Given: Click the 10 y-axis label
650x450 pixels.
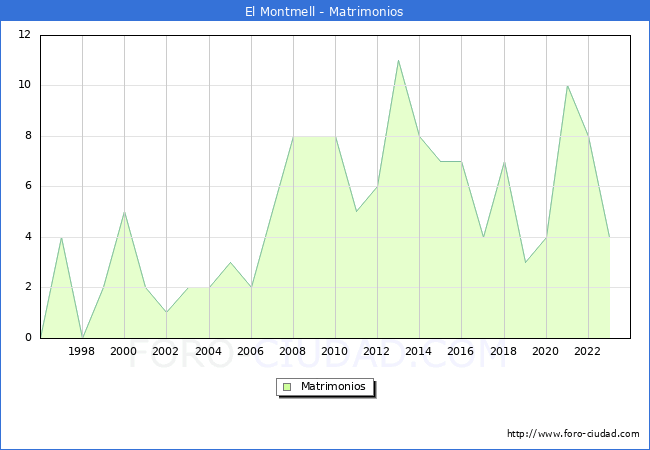Looking at the screenshot, I should [25, 85].
